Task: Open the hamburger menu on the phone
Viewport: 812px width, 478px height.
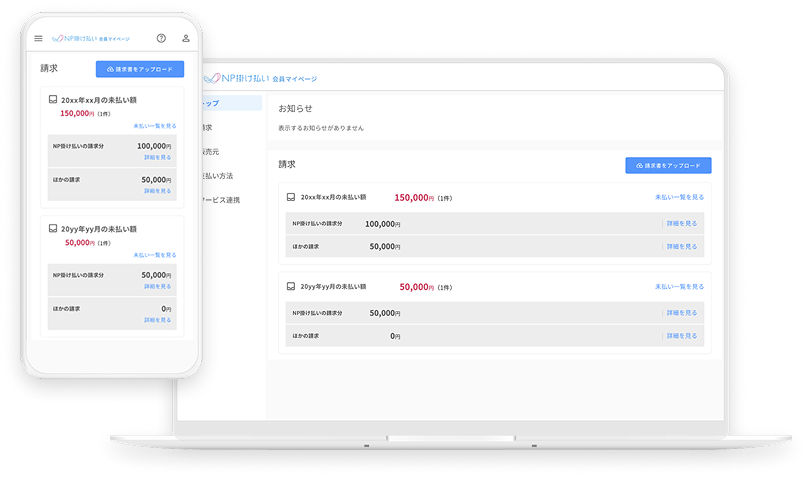Action: [38, 38]
